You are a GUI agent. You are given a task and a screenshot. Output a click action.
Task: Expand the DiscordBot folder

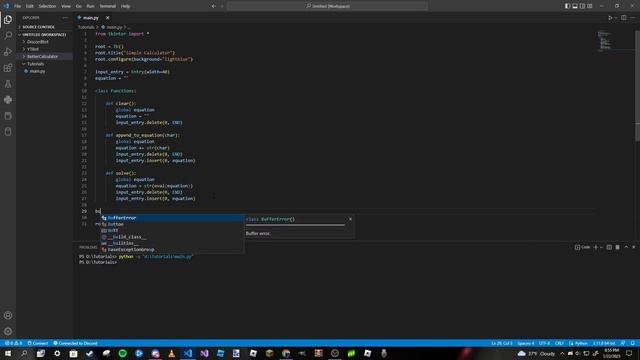pyautogui.click(x=44, y=42)
